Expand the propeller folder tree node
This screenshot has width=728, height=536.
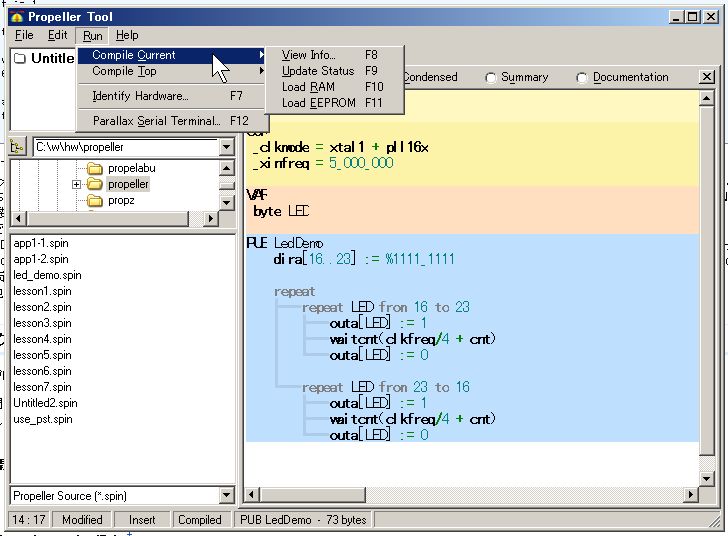coord(76,185)
